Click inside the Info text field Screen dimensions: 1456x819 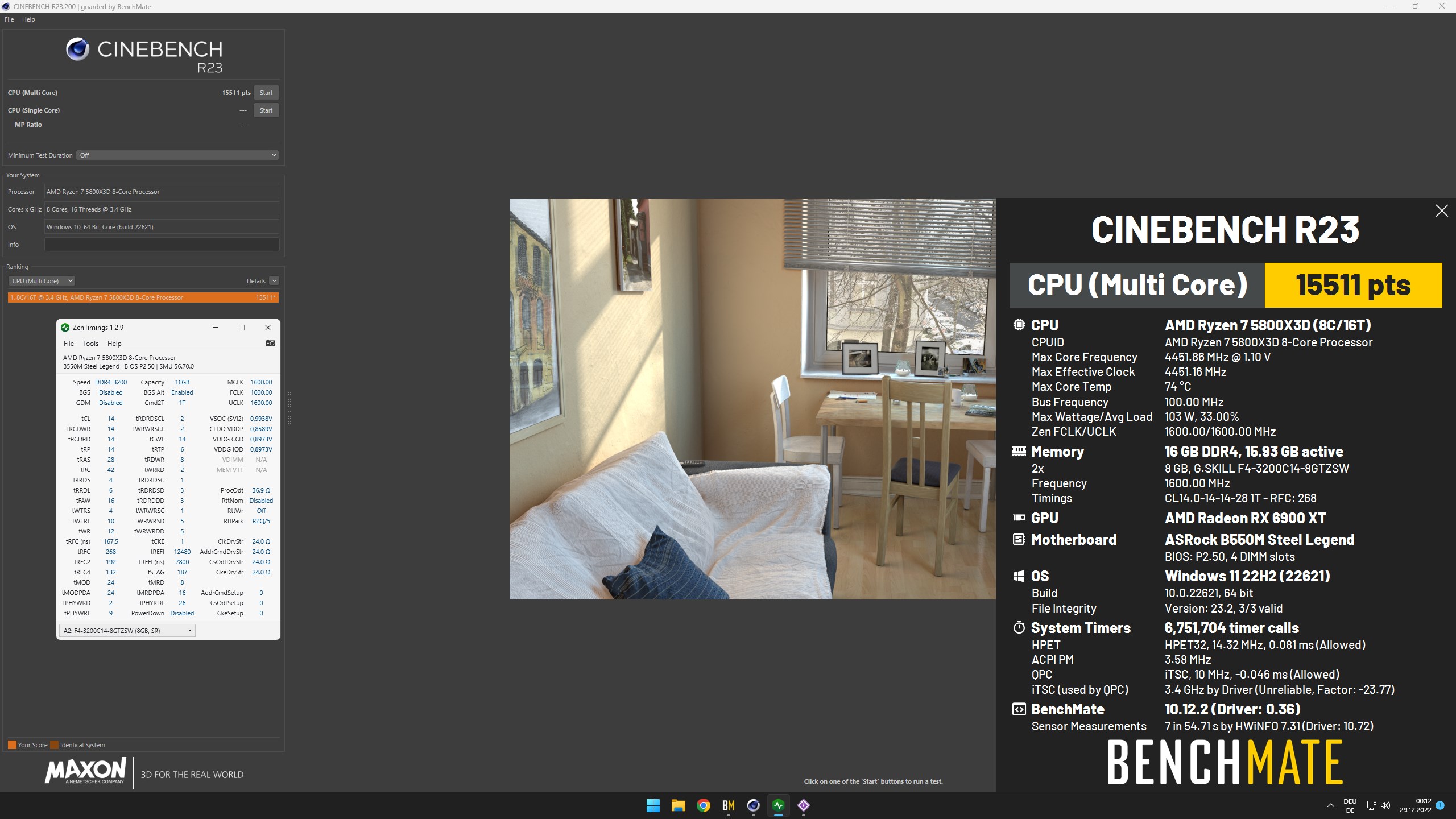point(162,244)
